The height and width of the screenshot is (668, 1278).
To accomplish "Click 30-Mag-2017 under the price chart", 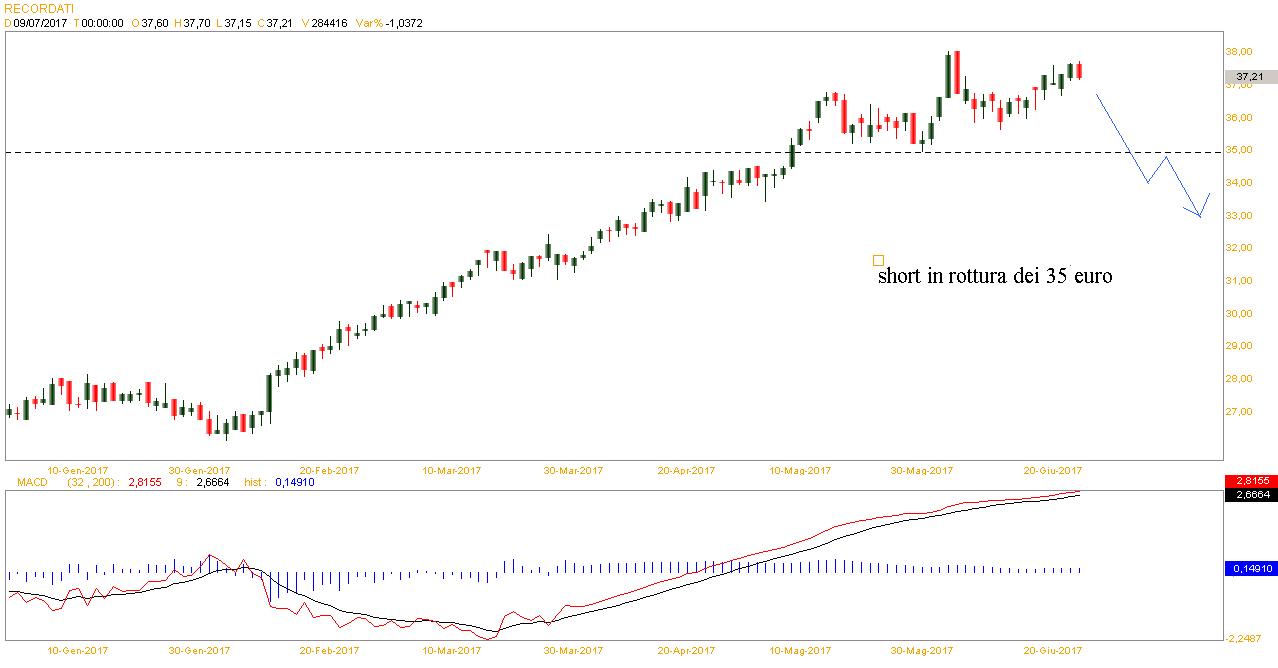I will point(920,469).
